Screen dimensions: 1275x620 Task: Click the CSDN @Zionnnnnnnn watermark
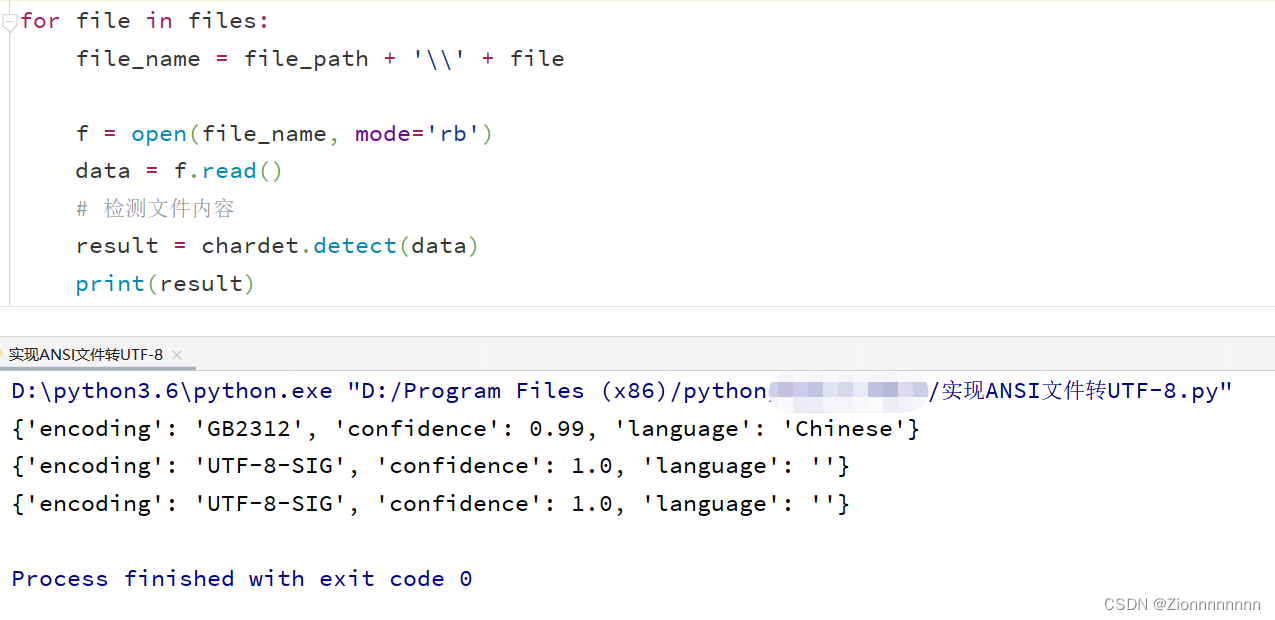coord(1184,604)
